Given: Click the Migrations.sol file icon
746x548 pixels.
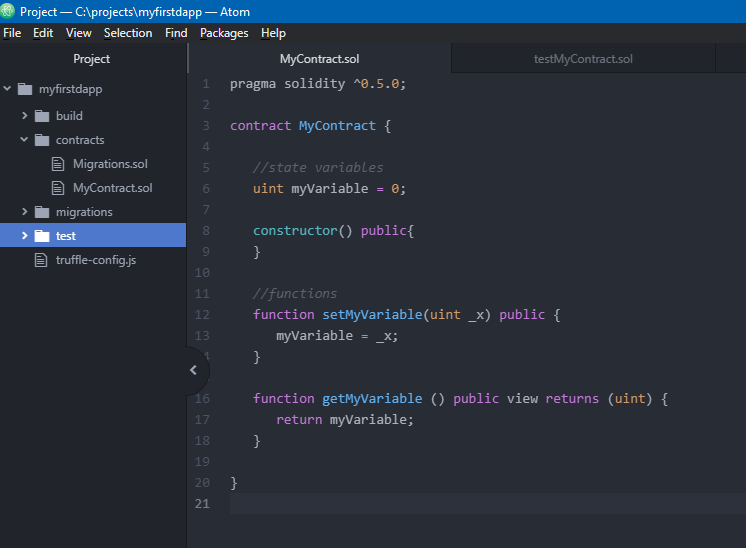Looking at the screenshot, I should tap(58, 164).
